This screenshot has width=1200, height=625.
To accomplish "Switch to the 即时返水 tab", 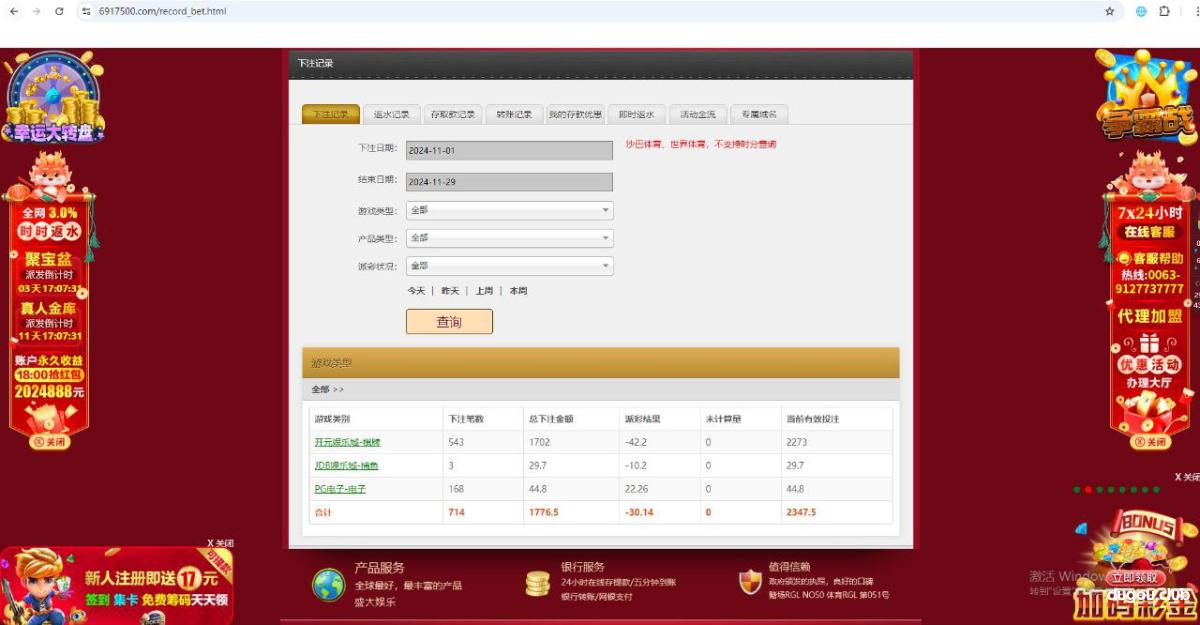I will pyautogui.click(x=638, y=113).
